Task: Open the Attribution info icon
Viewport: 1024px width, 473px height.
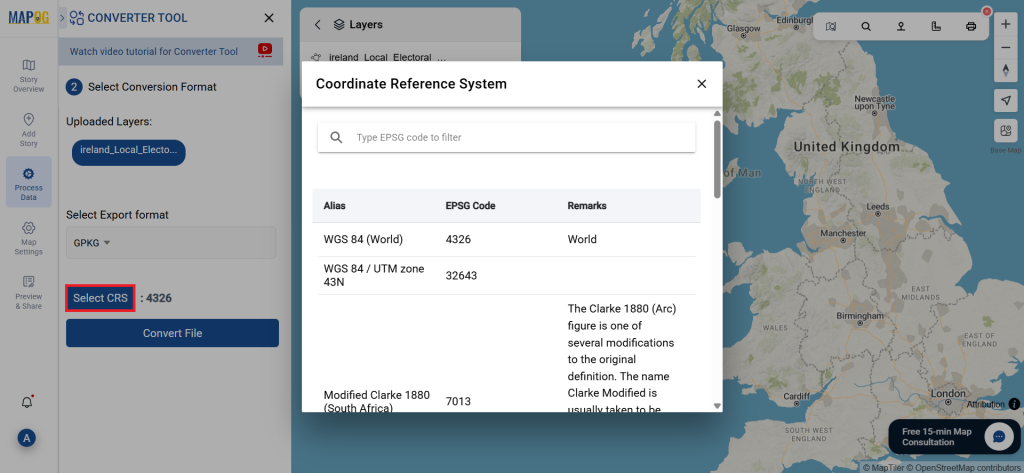Action: tap(1014, 404)
